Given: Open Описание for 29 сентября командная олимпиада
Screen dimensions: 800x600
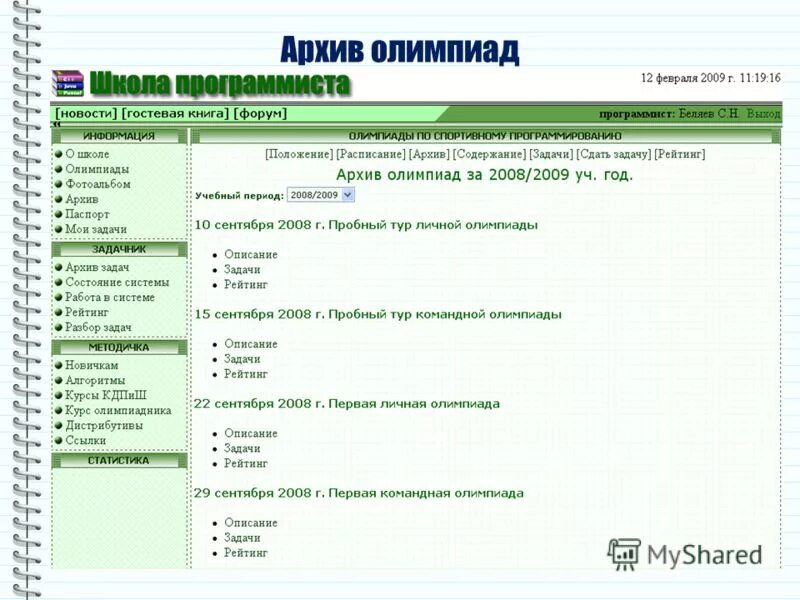Looking at the screenshot, I should point(251,523).
